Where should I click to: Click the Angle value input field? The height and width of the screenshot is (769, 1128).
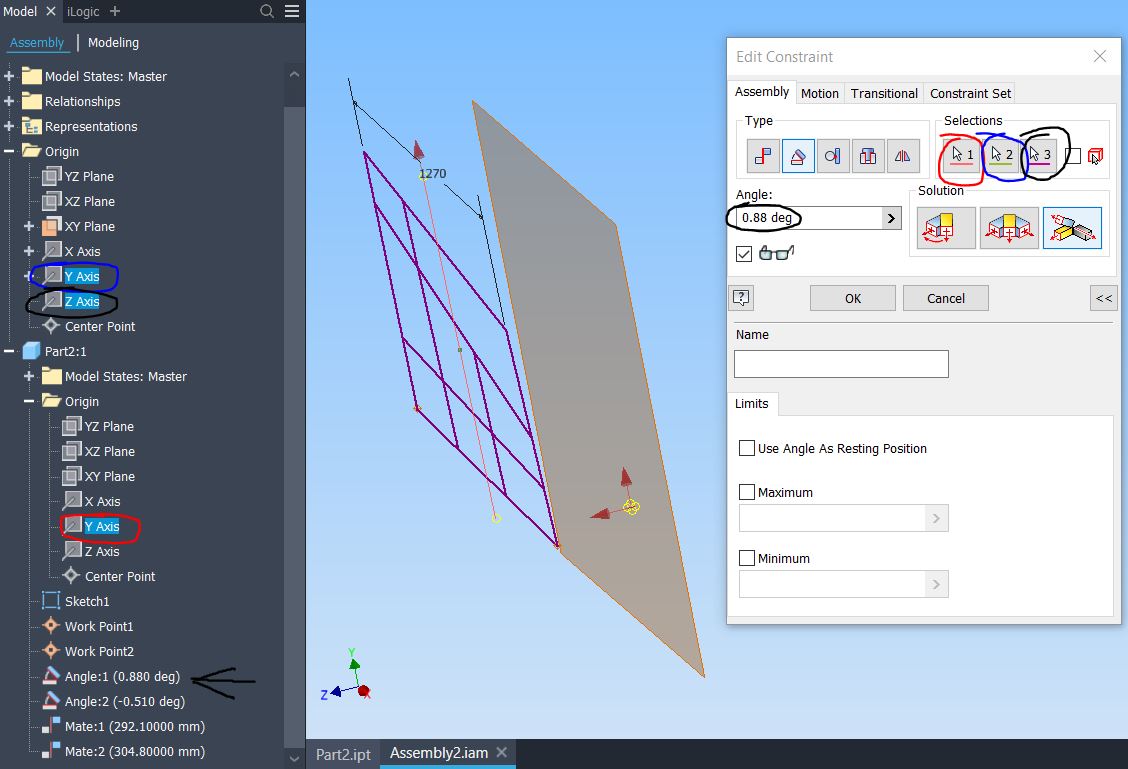click(809, 218)
